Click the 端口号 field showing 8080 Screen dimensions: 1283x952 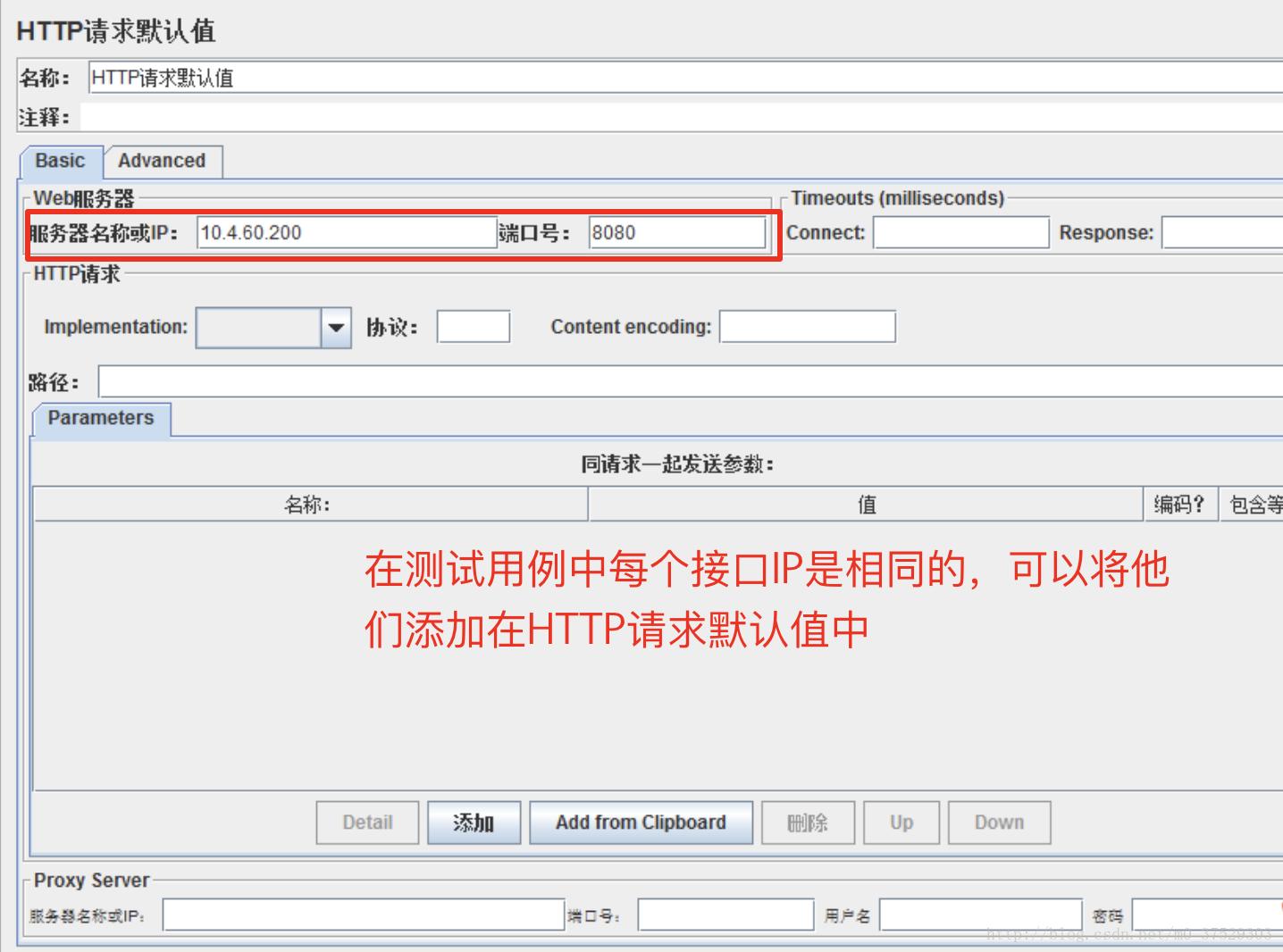676,232
